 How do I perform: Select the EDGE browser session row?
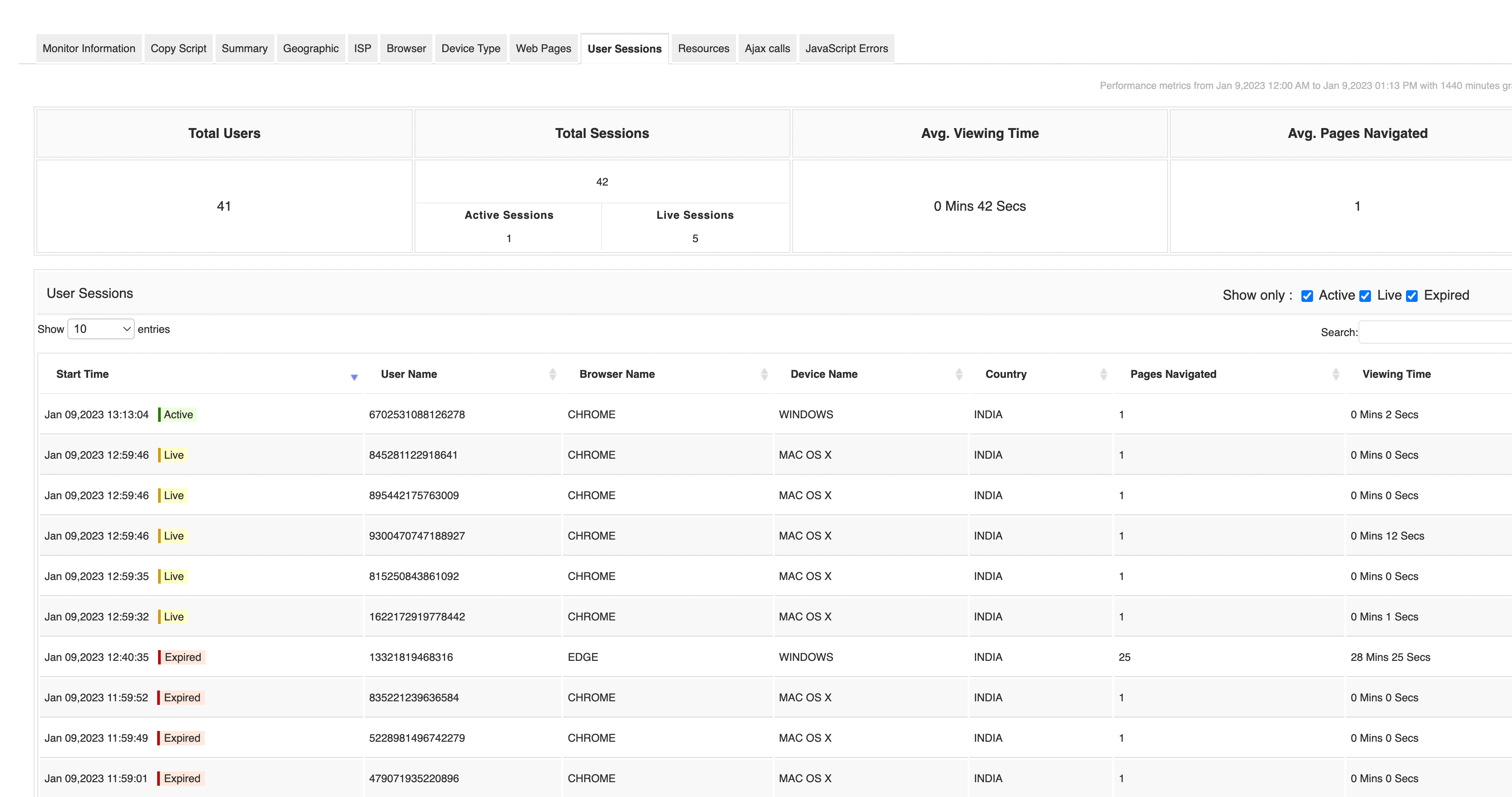[x=582, y=657]
